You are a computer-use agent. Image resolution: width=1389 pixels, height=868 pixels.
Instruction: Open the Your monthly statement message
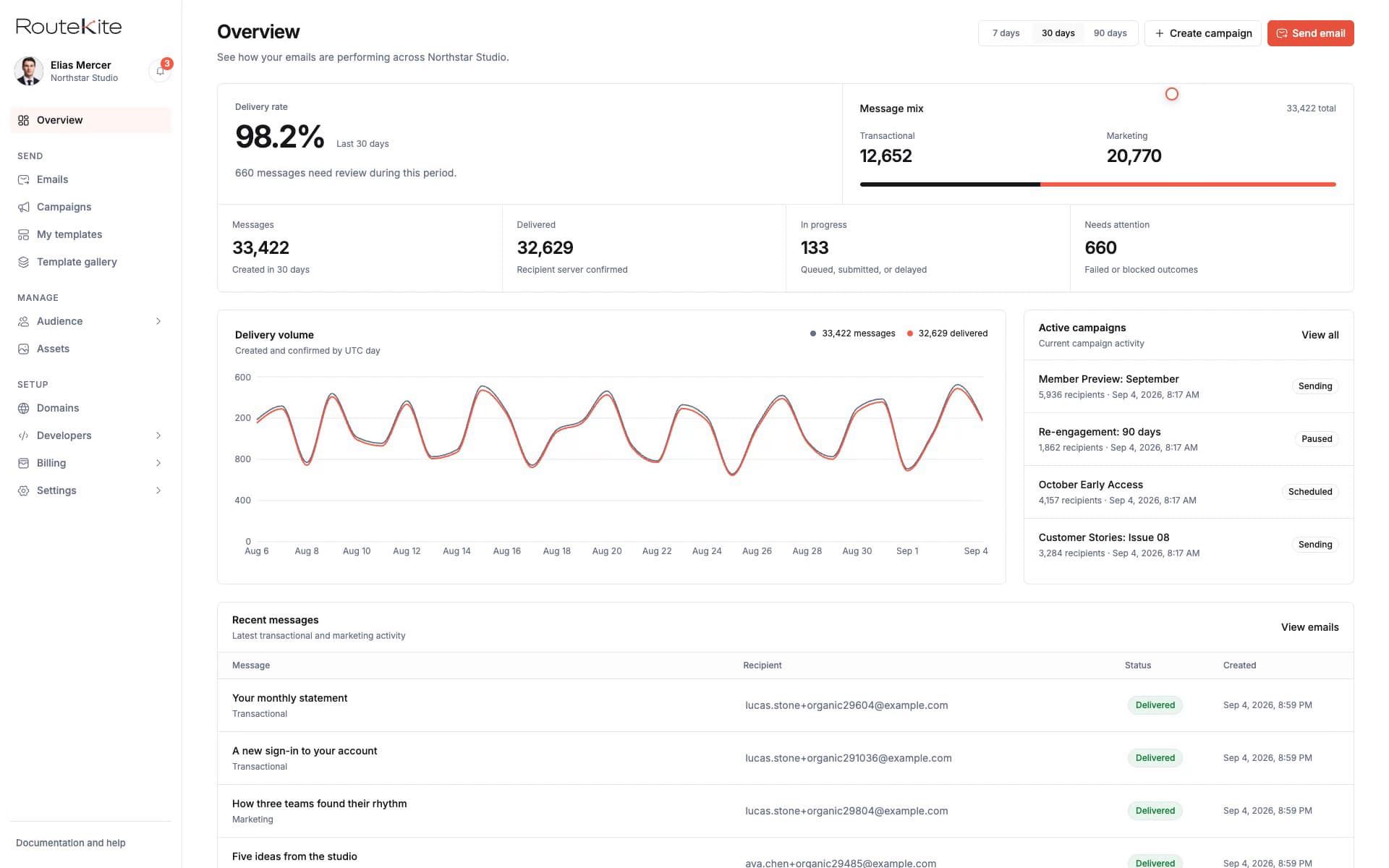pos(785,705)
